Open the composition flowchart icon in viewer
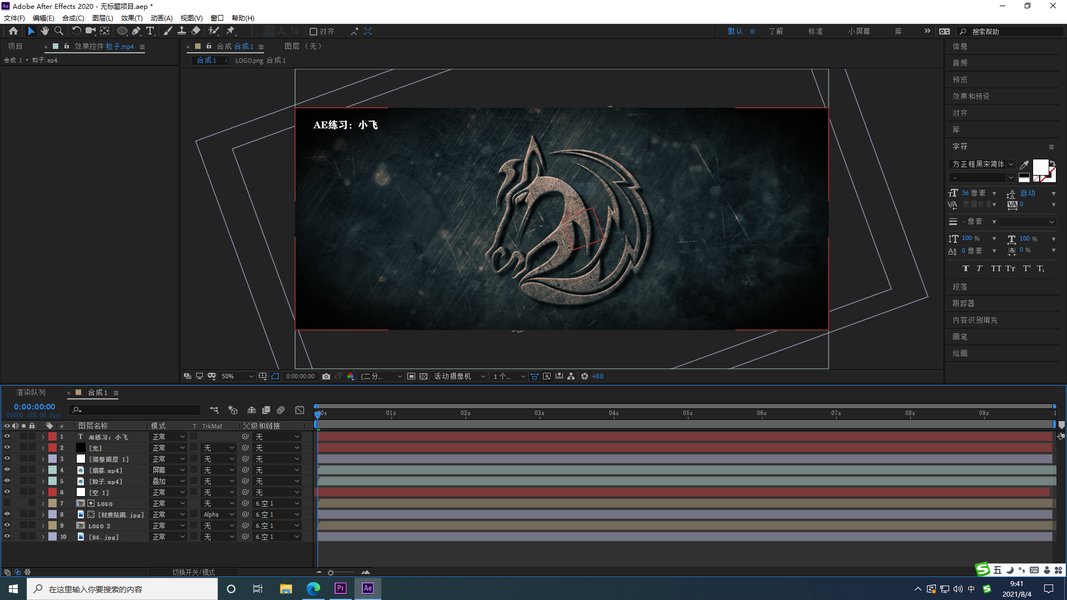 click(571, 376)
